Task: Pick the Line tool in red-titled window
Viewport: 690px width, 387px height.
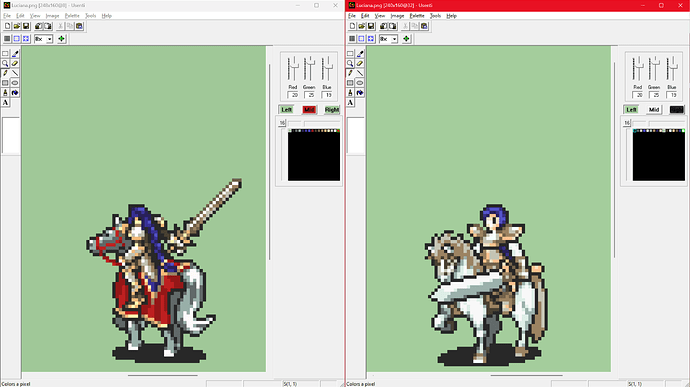Action: pyautogui.click(x=360, y=73)
